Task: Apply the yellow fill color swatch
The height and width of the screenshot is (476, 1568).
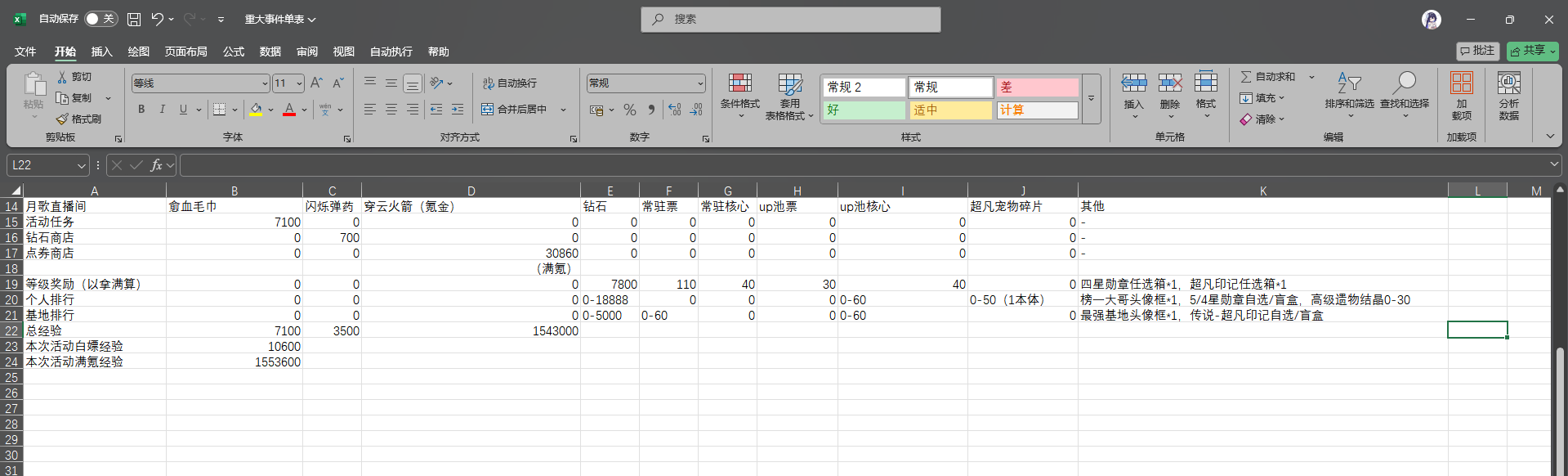Action: 257,110
